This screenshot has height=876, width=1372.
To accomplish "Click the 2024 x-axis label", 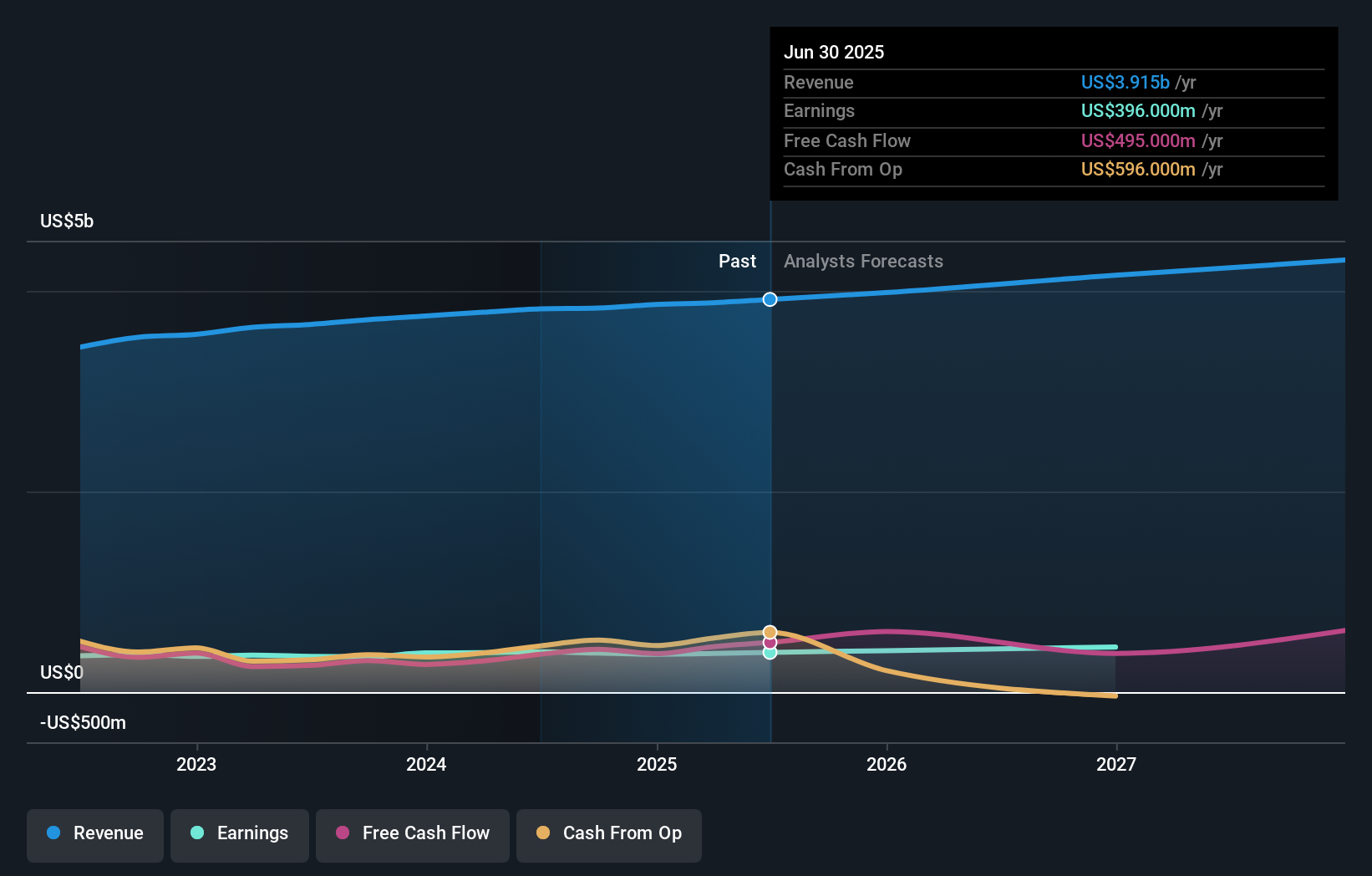I will coord(426,764).
